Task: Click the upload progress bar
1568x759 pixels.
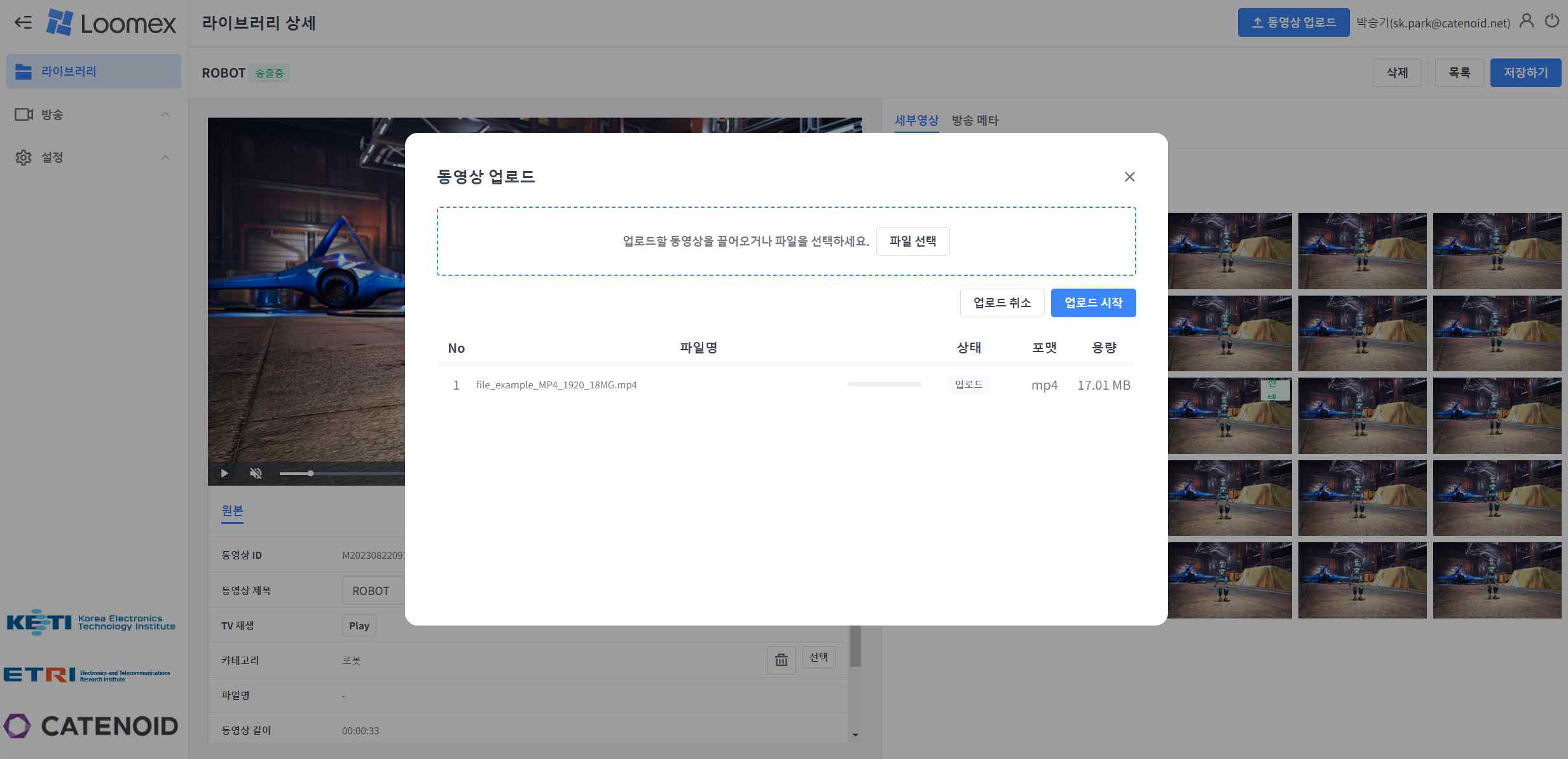Action: coord(884,385)
